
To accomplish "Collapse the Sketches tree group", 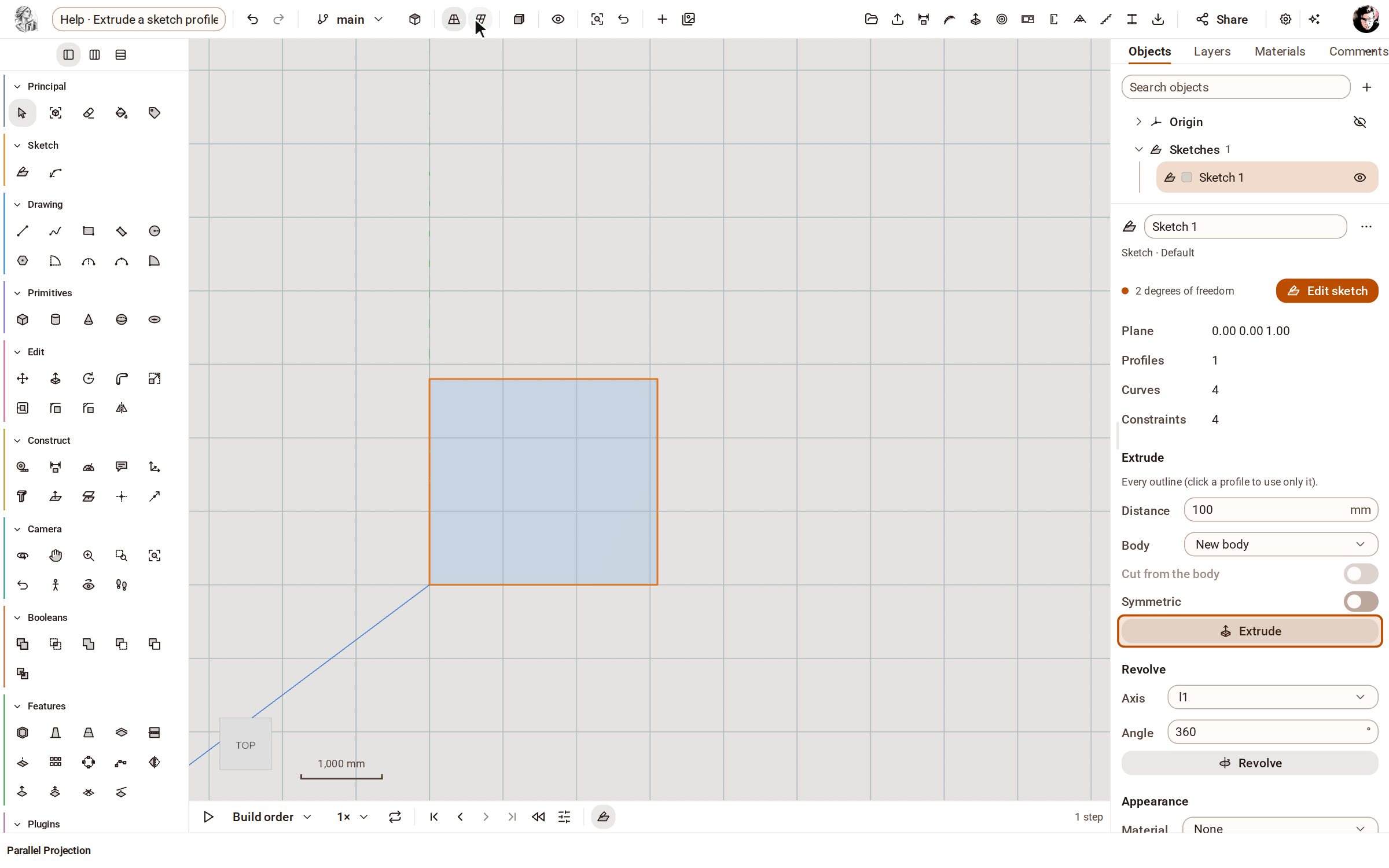I will pos(1138,149).
